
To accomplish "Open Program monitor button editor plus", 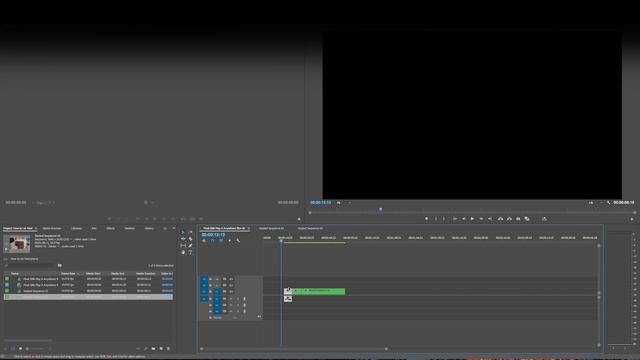I will (632, 219).
